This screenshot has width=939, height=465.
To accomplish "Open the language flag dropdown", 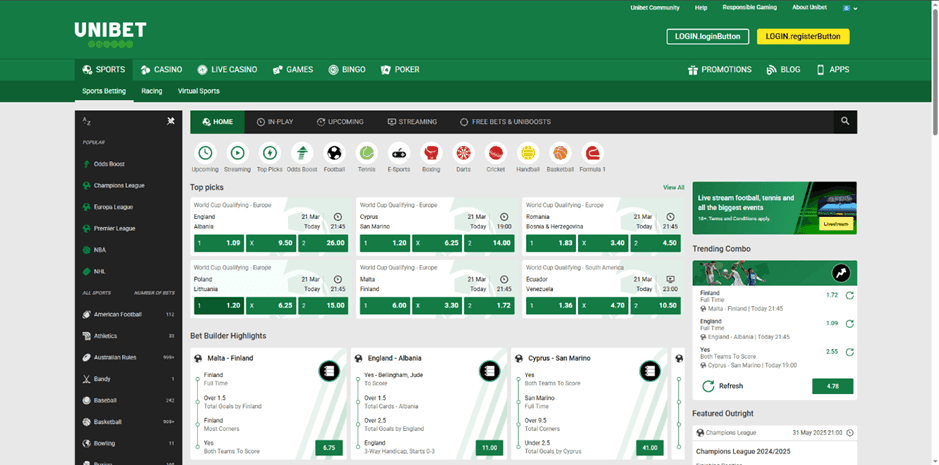I will coord(850,8).
